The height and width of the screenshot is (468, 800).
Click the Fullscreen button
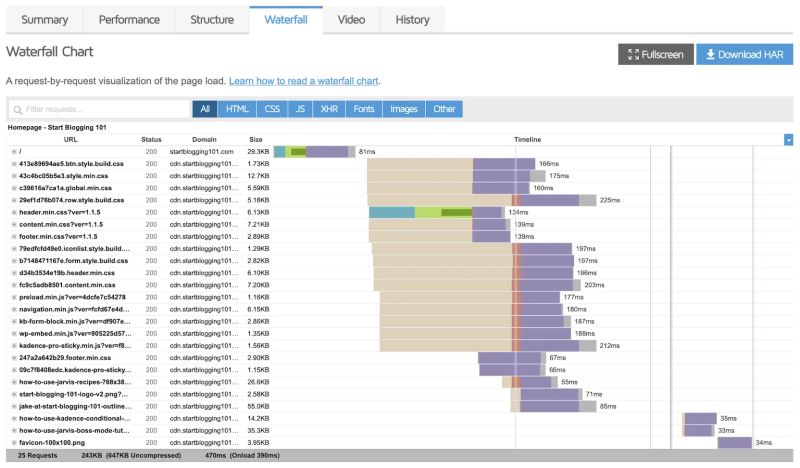click(655, 54)
